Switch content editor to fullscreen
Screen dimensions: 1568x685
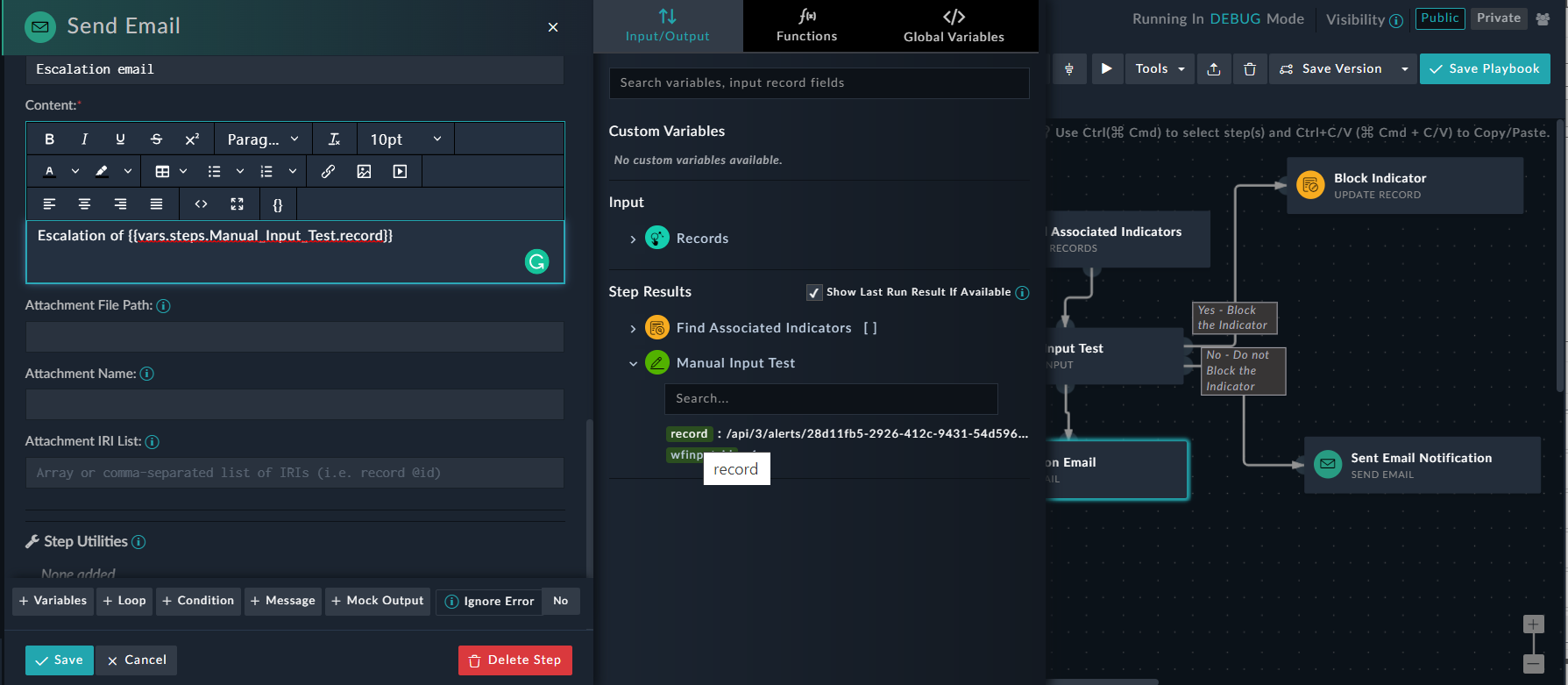click(x=237, y=204)
